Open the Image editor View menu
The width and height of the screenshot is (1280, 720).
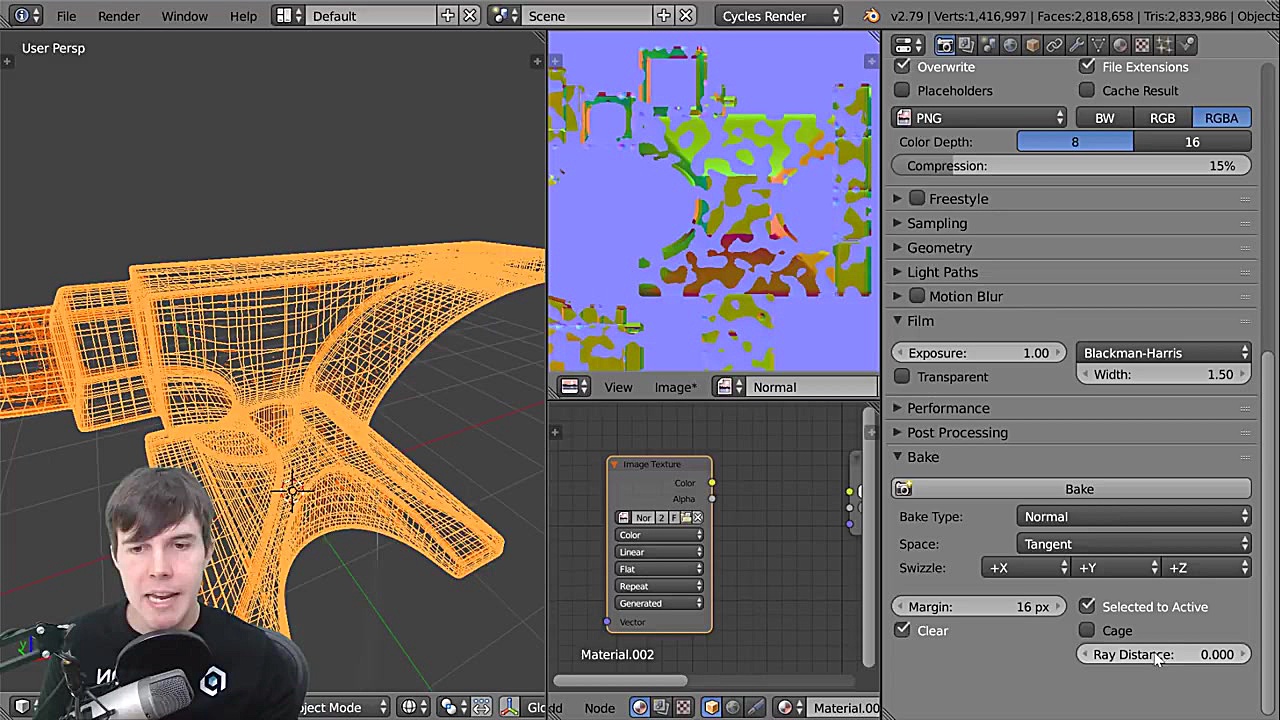618,387
